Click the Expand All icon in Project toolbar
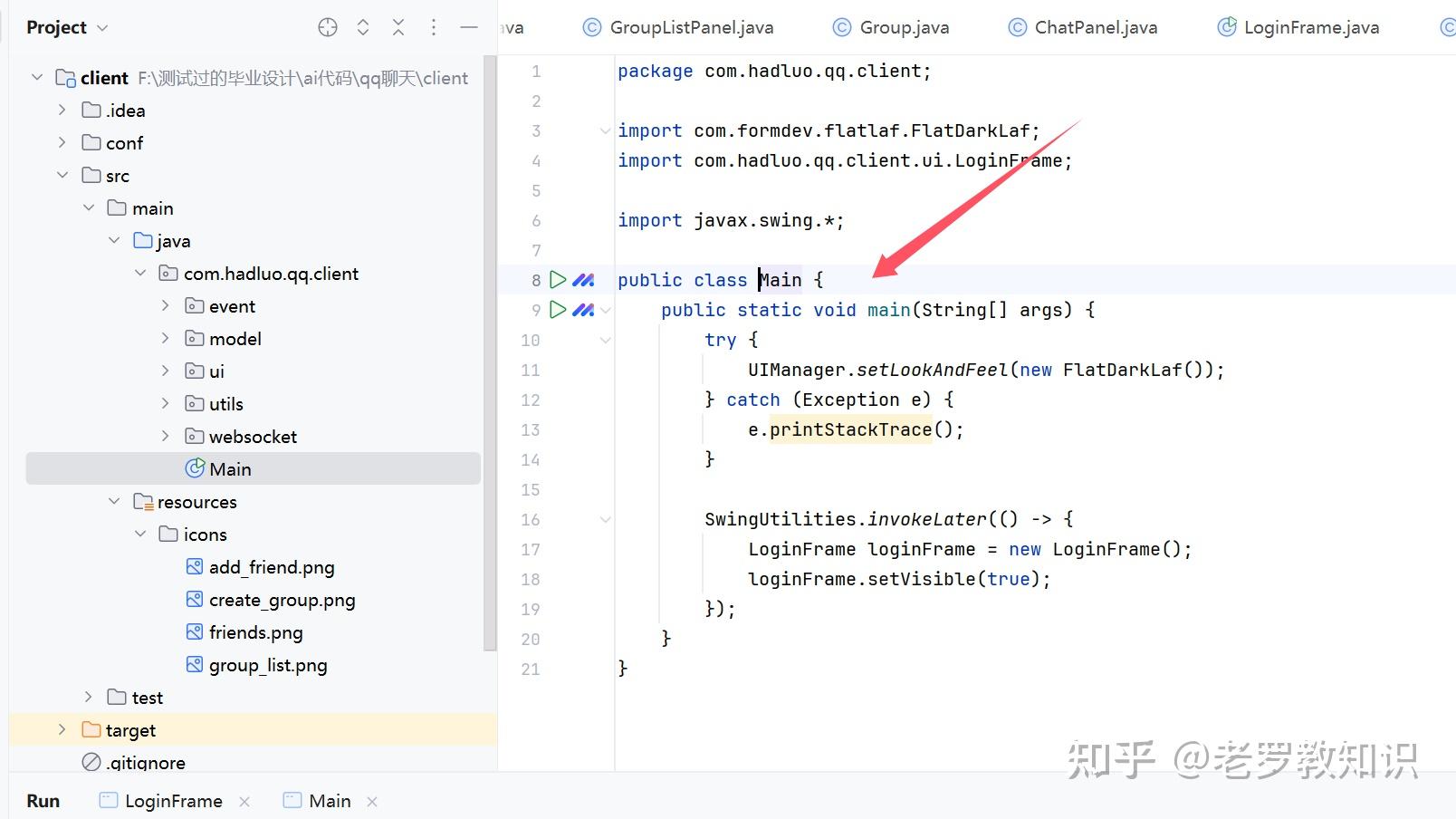 [x=362, y=27]
